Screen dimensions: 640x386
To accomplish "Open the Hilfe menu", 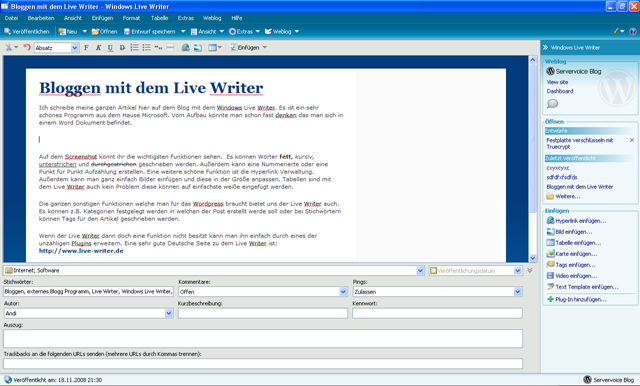I will point(237,18).
